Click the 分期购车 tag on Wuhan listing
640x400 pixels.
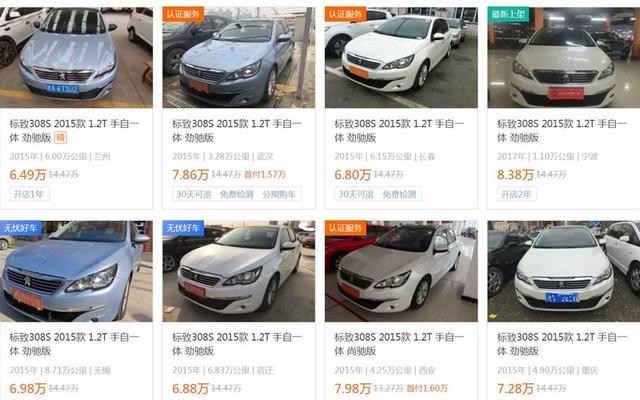pos(279,194)
